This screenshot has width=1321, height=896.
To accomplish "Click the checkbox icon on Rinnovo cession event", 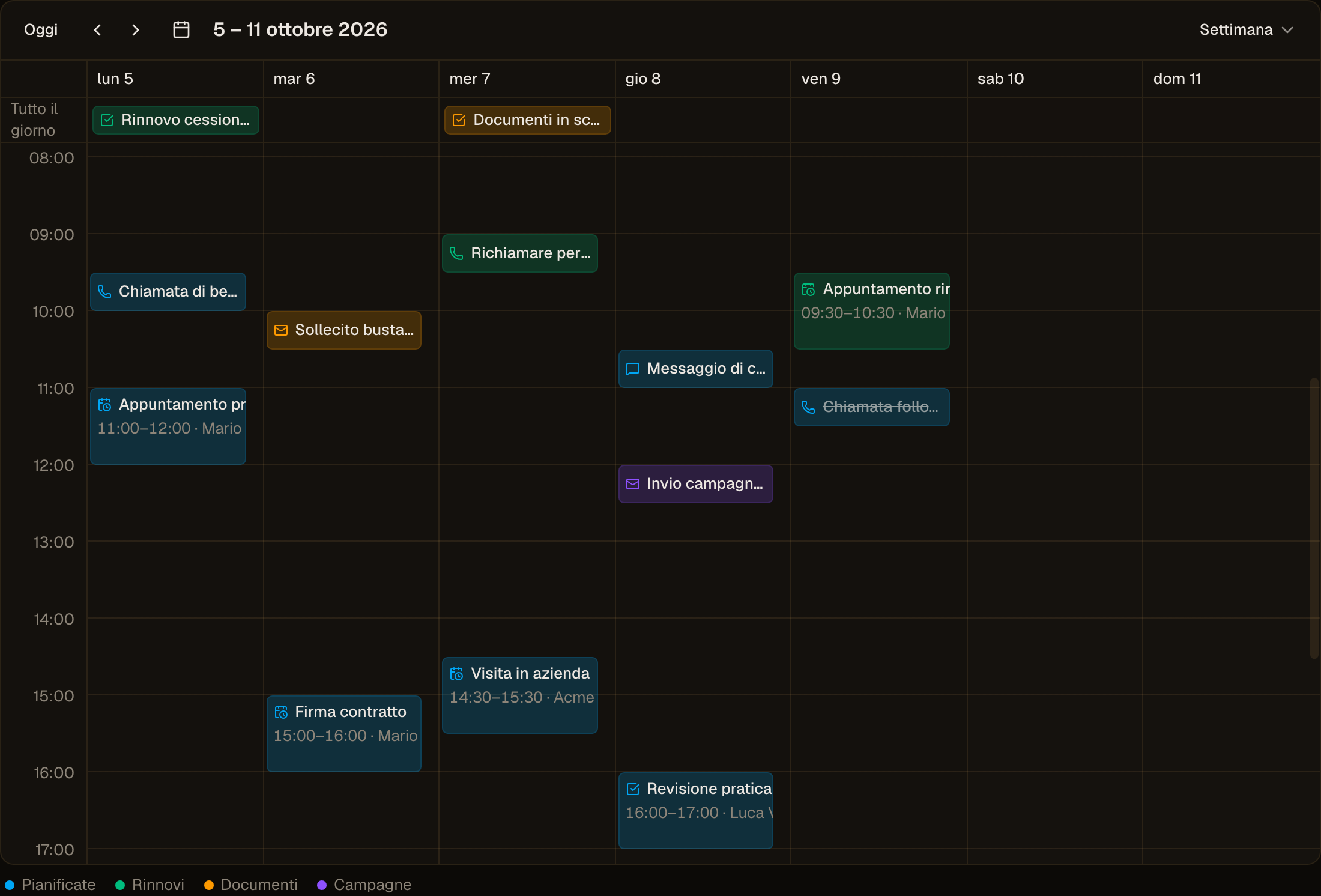I will tap(107, 120).
